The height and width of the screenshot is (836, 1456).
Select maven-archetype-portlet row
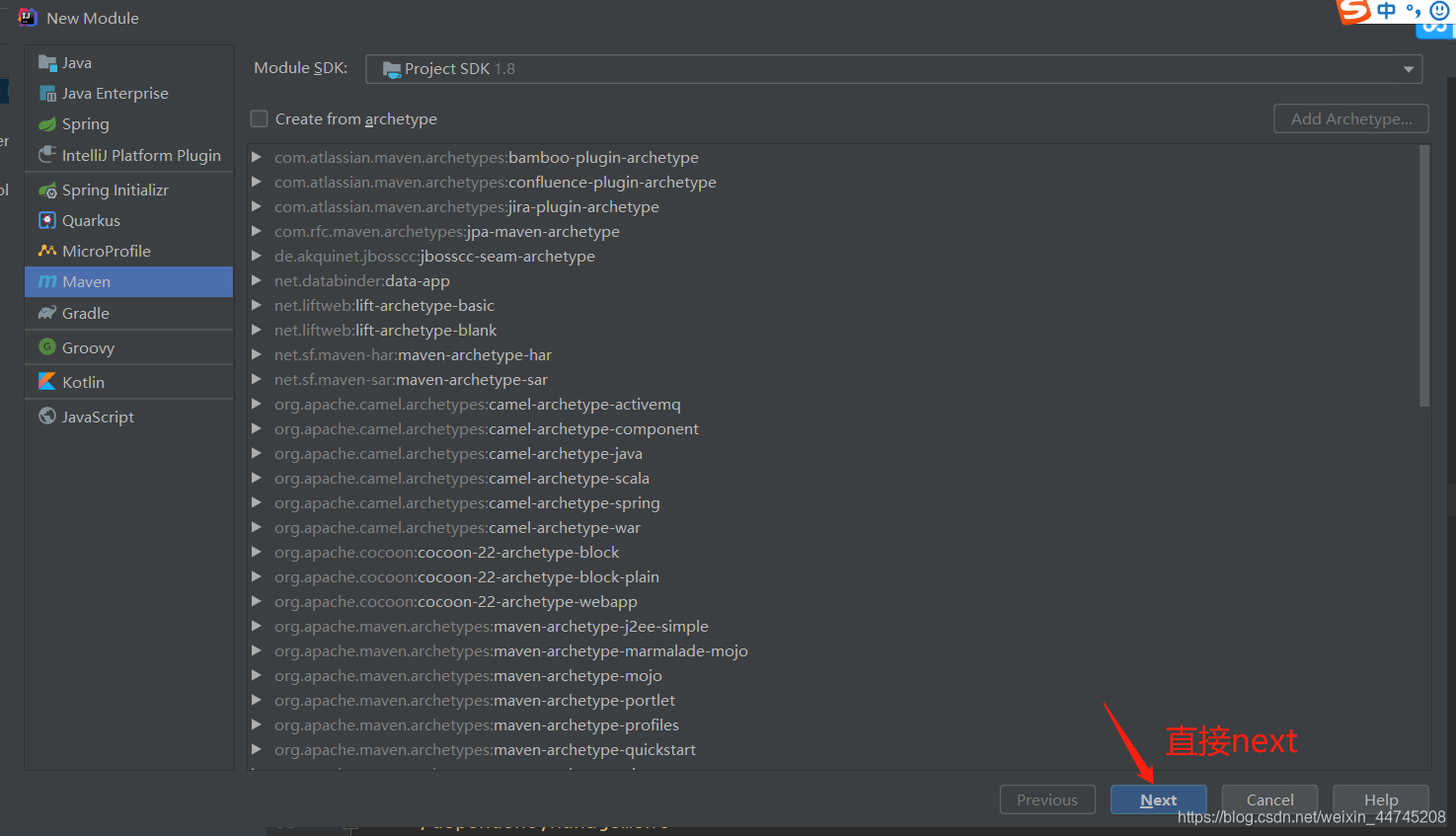click(834, 700)
